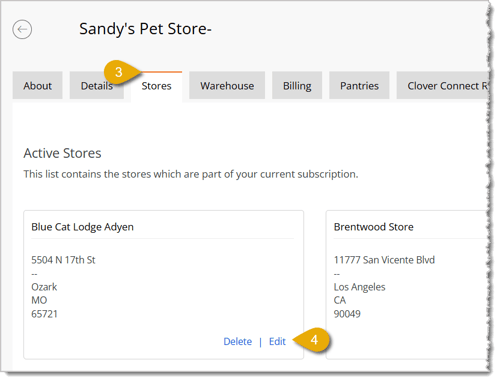500x381 pixels.
Task: Select the Brentwood Store name
Action: pyautogui.click(x=374, y=227)
